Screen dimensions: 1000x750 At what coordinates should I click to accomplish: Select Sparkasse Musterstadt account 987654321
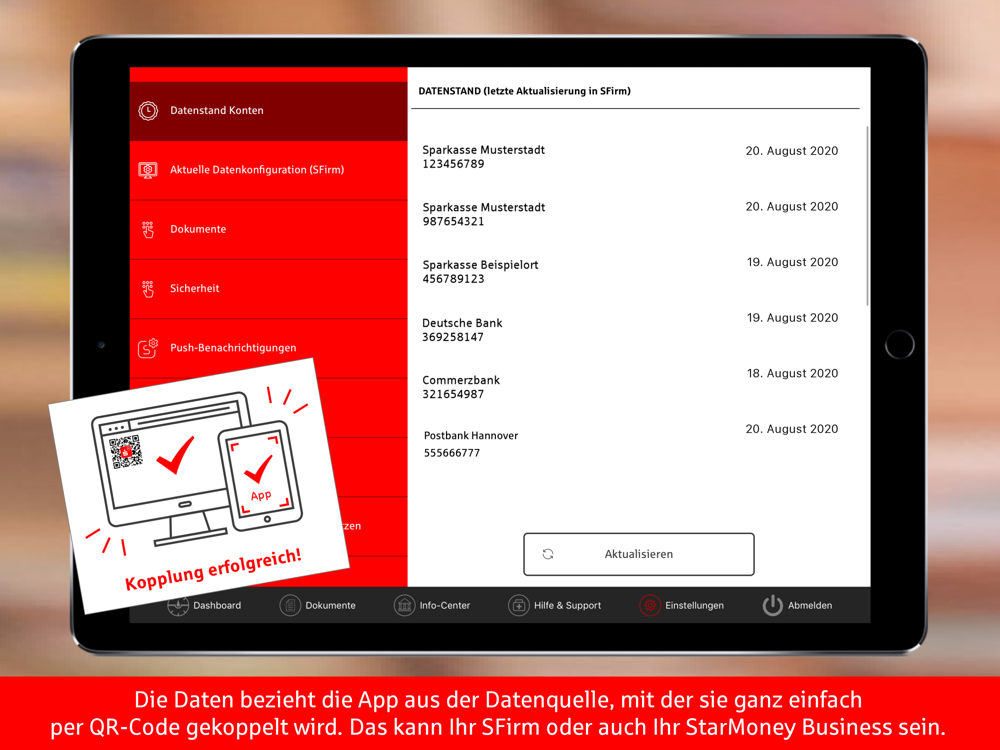tap(630, 214)
